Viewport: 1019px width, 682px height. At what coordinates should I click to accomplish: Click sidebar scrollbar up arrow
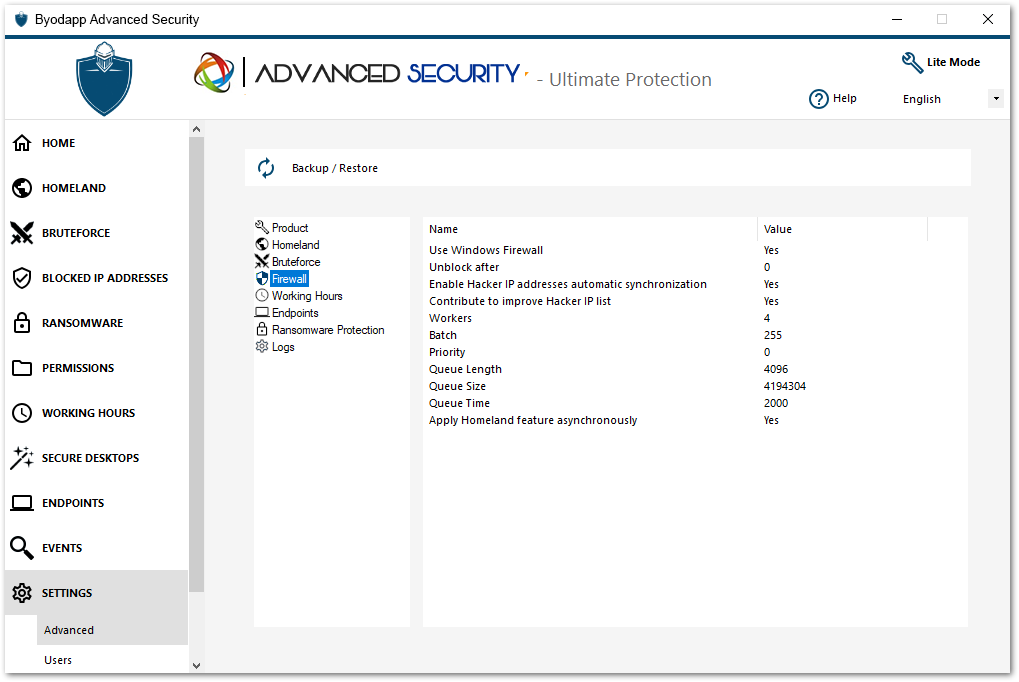coord(196,129)
